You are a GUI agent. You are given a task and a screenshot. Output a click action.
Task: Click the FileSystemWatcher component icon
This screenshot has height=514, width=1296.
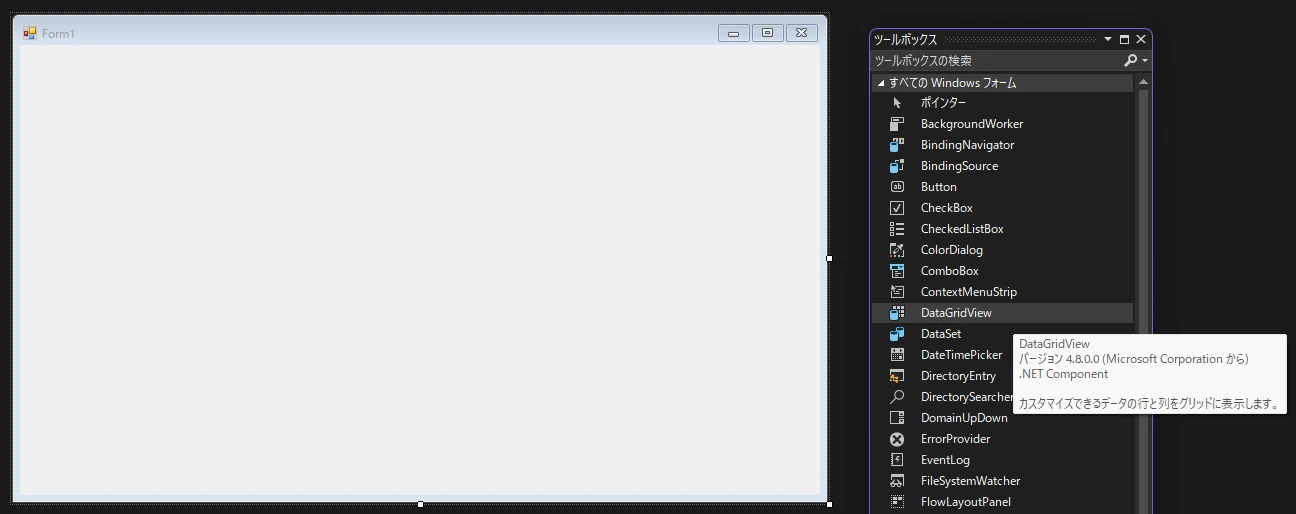[x=897, y=481]
